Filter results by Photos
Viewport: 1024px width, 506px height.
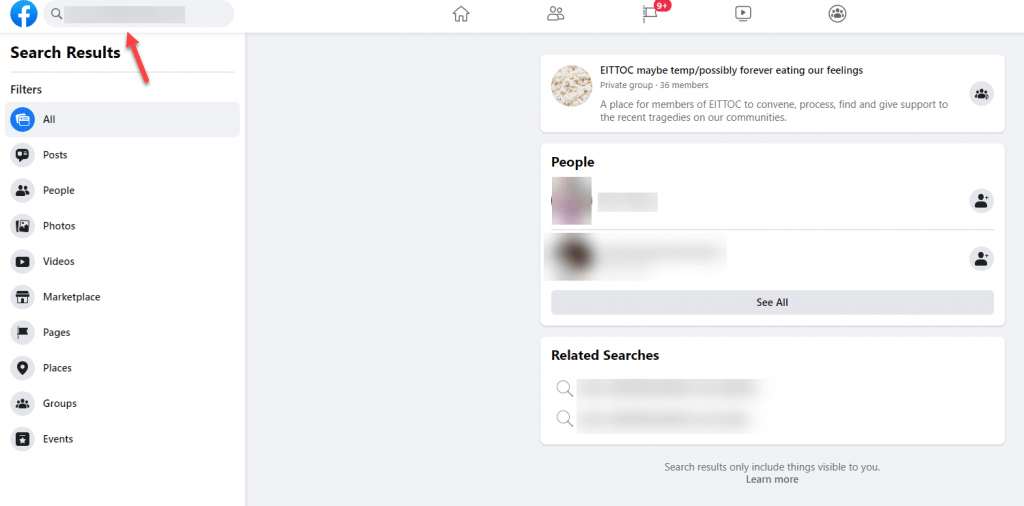pos(122,226)
